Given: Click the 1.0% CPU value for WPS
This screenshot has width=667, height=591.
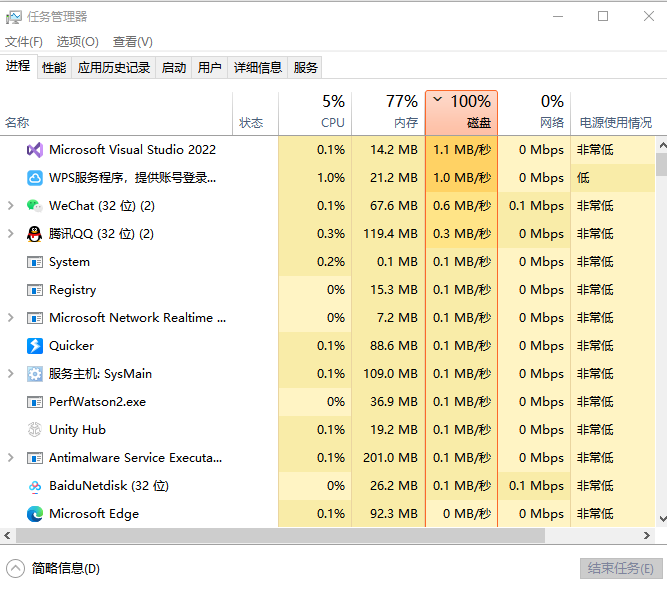Looking at the screenshot, I should click(x=331, y=178).
